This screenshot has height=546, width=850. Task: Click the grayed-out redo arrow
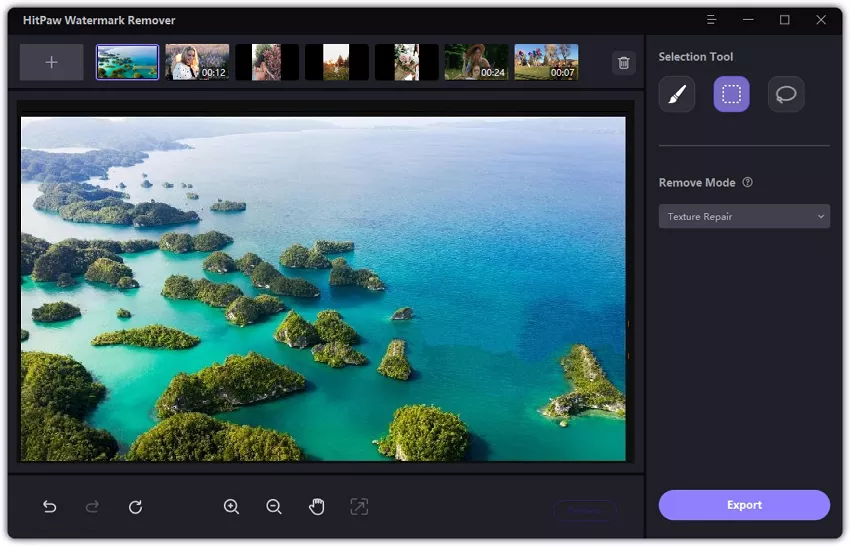92,506
